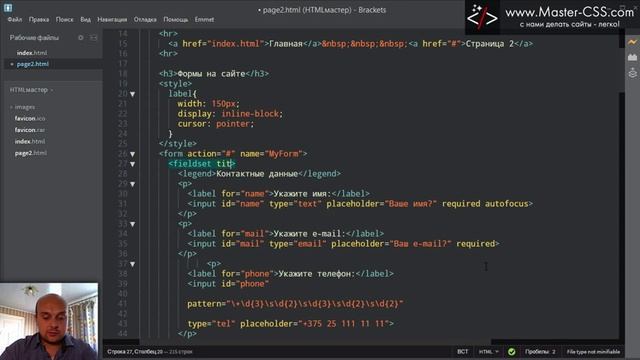This screenshot has height=360, width=640.
Task: Open favicon.rar in file tree
Action: tap(29, 130)
